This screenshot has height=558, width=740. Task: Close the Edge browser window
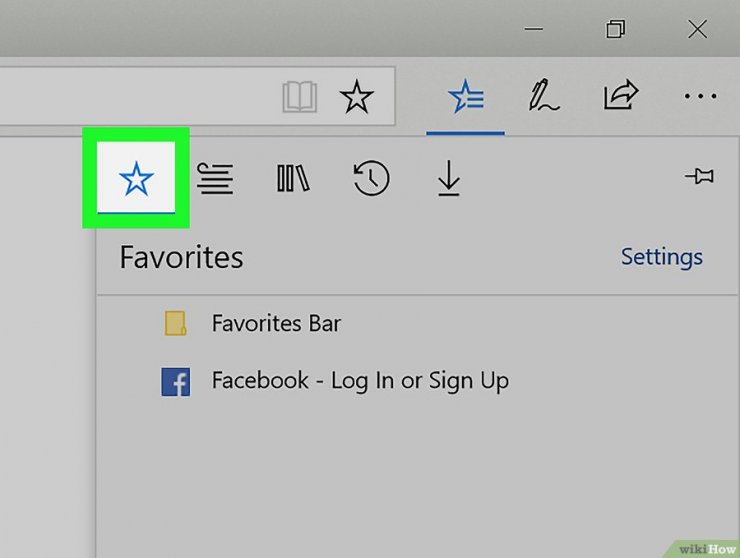click(x=697, y=30)
